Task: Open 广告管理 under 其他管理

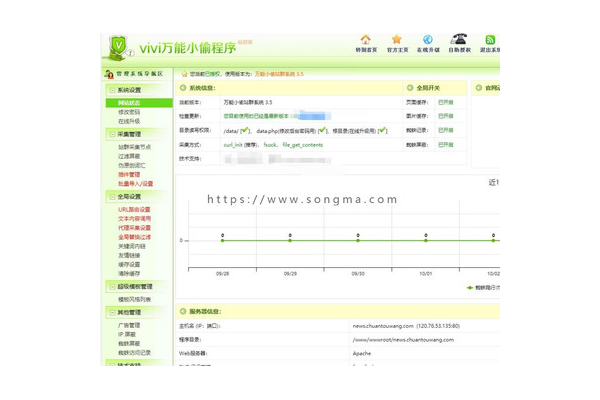Action: tap(129, 325)
